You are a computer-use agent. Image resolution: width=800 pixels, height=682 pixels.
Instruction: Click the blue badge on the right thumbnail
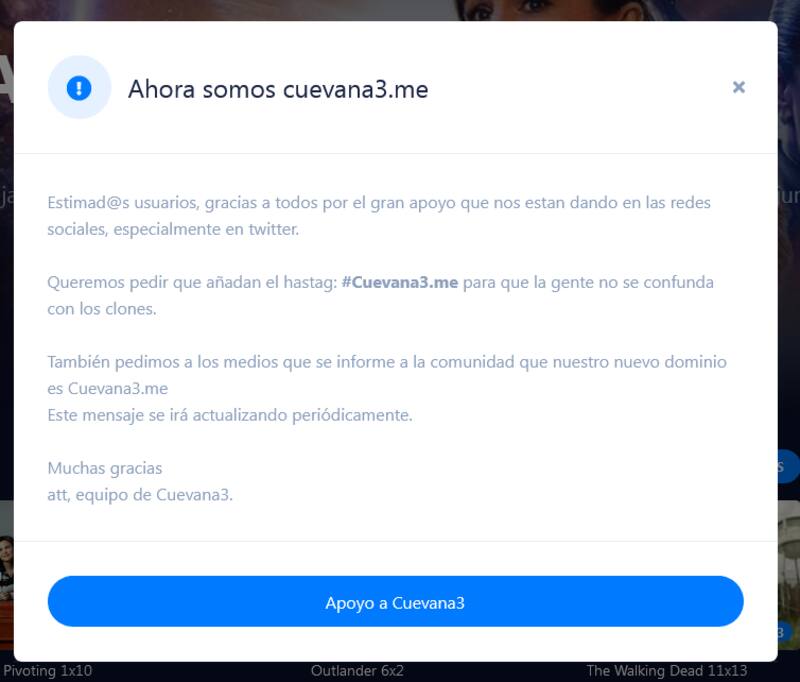[x=782, y=632]
